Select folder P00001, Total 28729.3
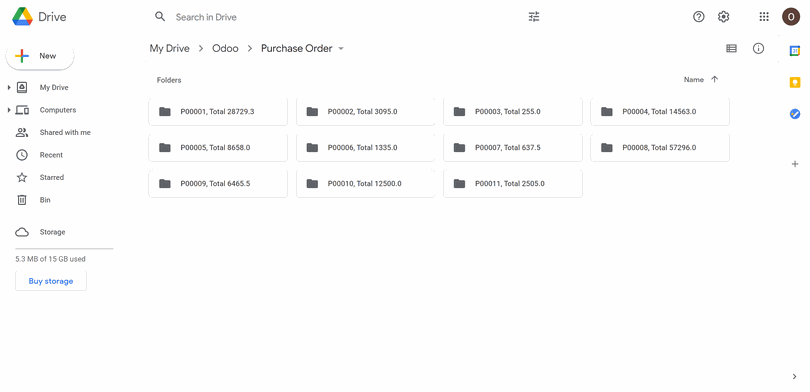The width and height of the screenshot is (810, 392). tap(218, 112)
